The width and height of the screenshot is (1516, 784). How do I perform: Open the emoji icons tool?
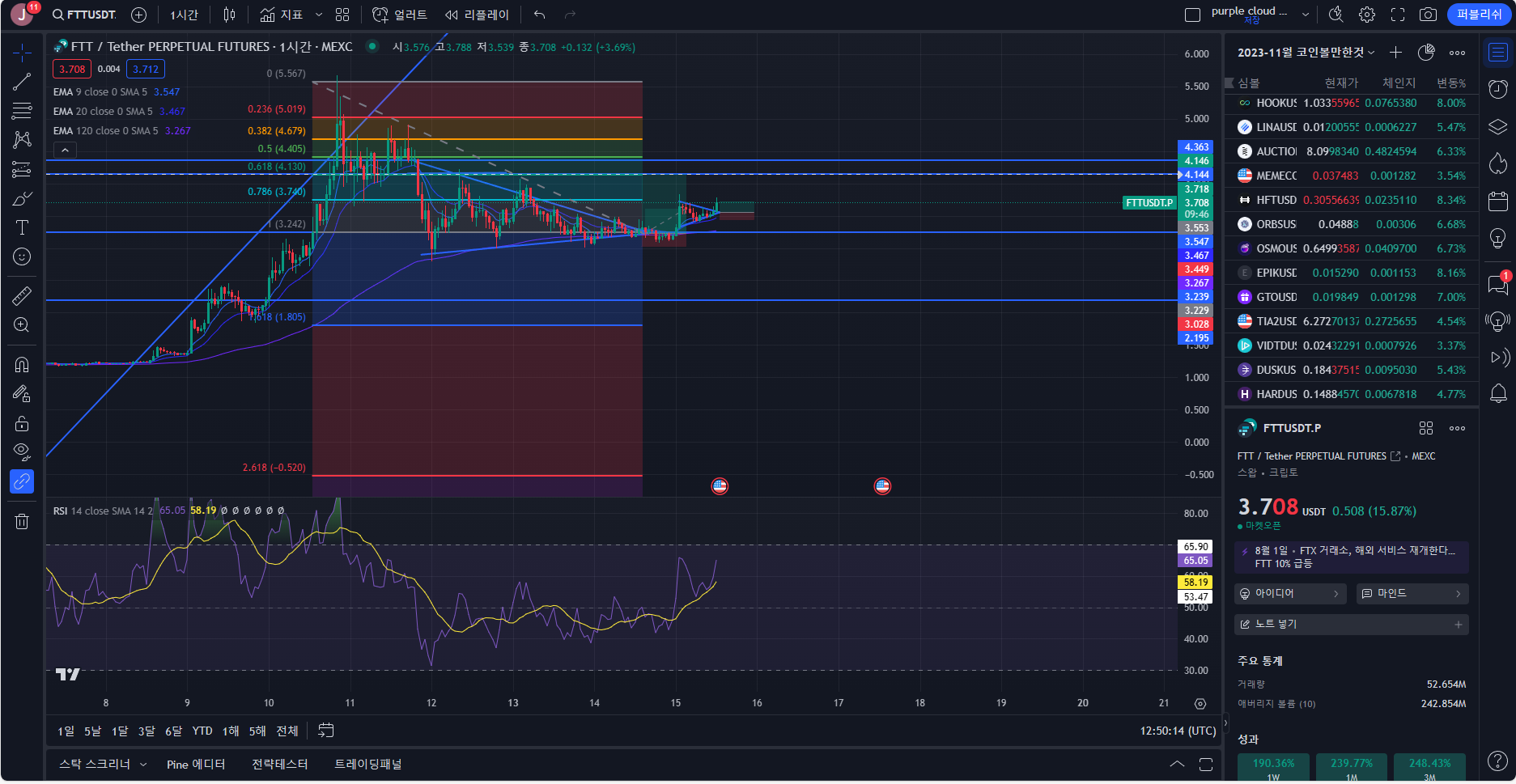(22, 256)
